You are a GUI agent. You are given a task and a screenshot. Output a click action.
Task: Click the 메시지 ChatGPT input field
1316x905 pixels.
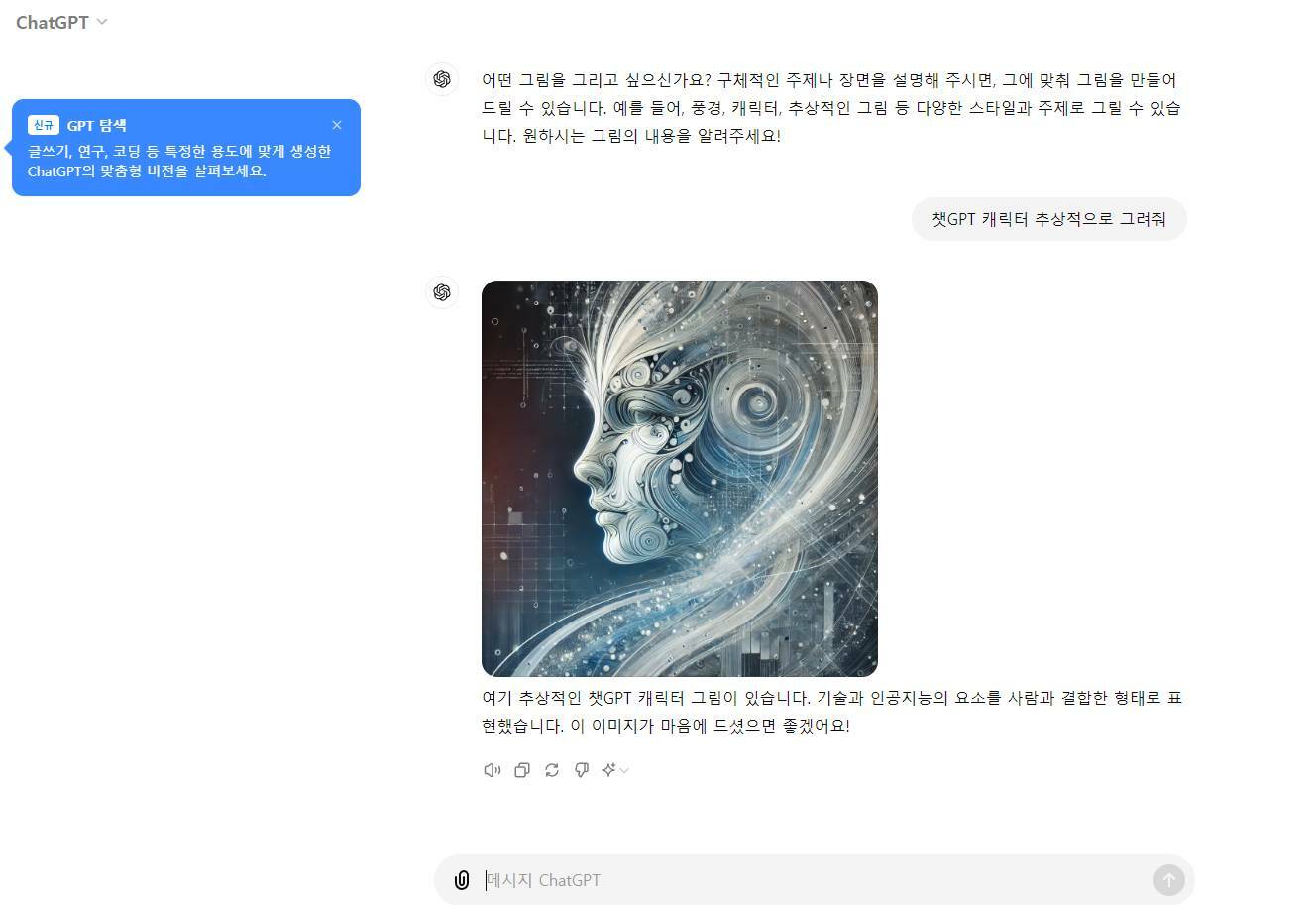[815, 880]
